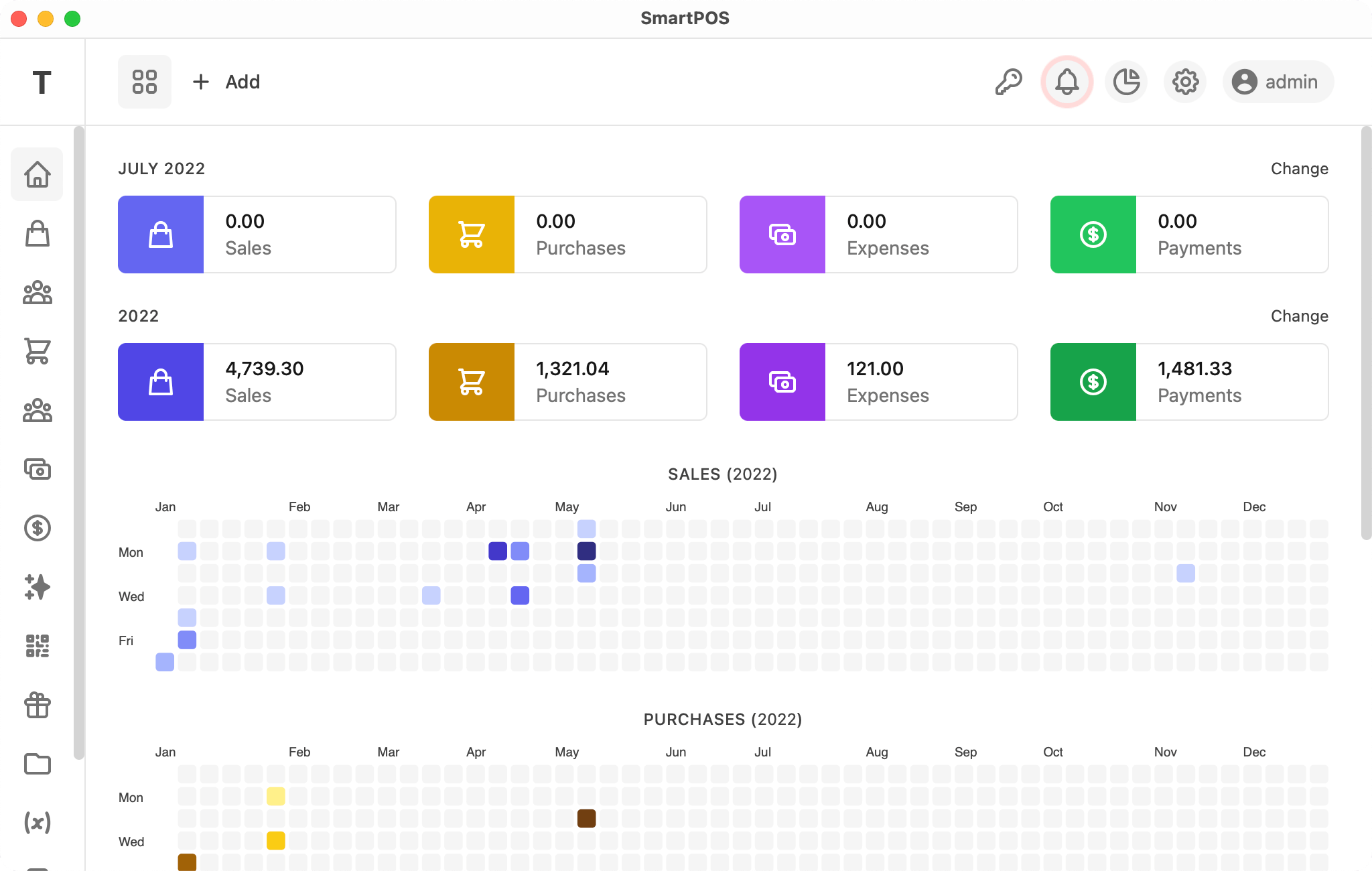Open the notifications bell icon
The height and width of the screenshot is (871, 1372).
click(x=1067, y=82)
